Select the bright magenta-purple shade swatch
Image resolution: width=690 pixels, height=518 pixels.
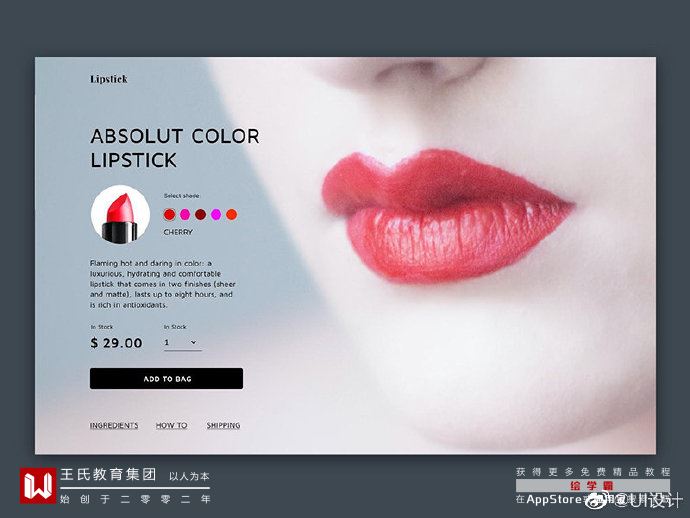coord(216,214)
